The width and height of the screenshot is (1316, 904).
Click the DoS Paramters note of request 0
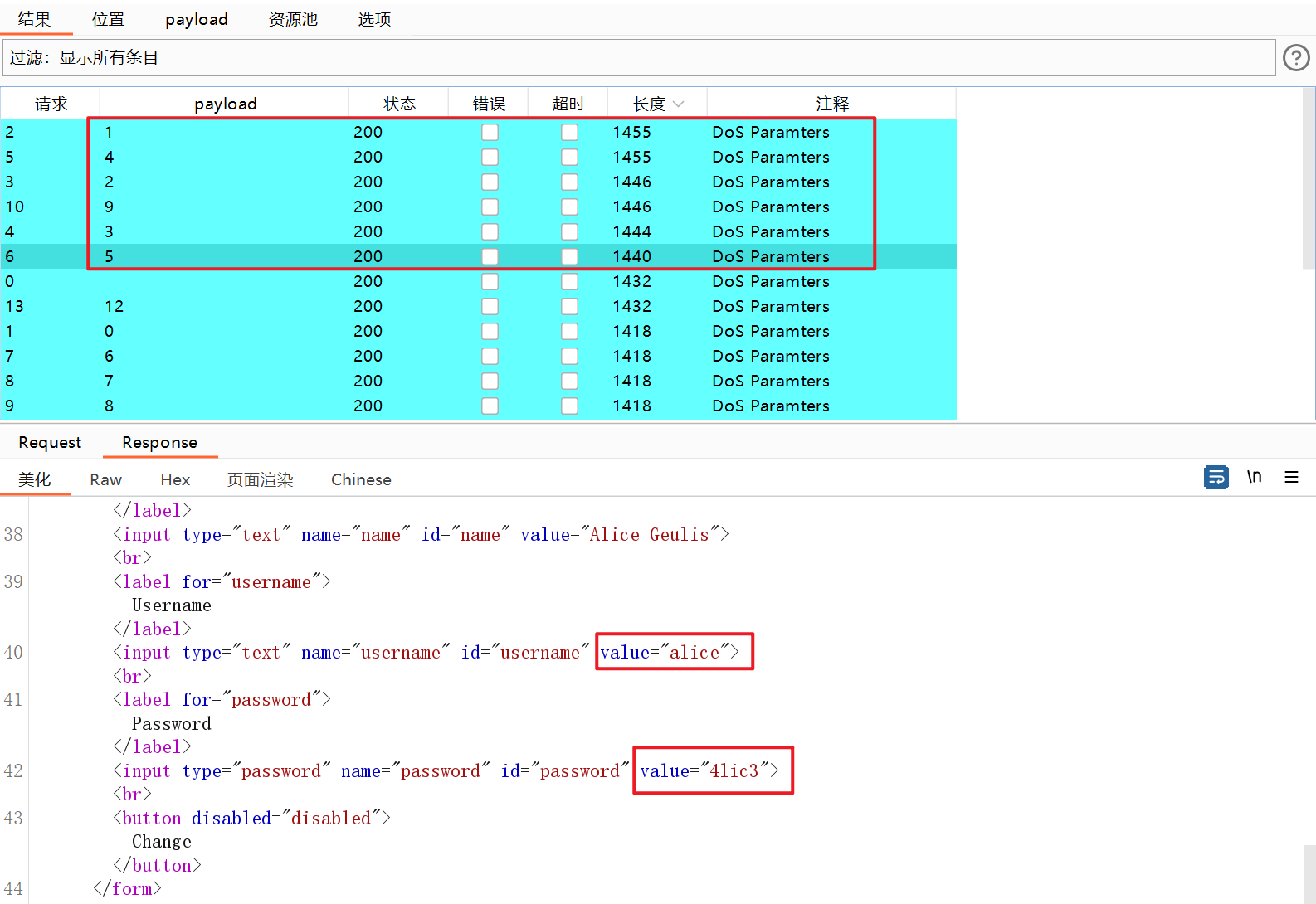point(771,281)
